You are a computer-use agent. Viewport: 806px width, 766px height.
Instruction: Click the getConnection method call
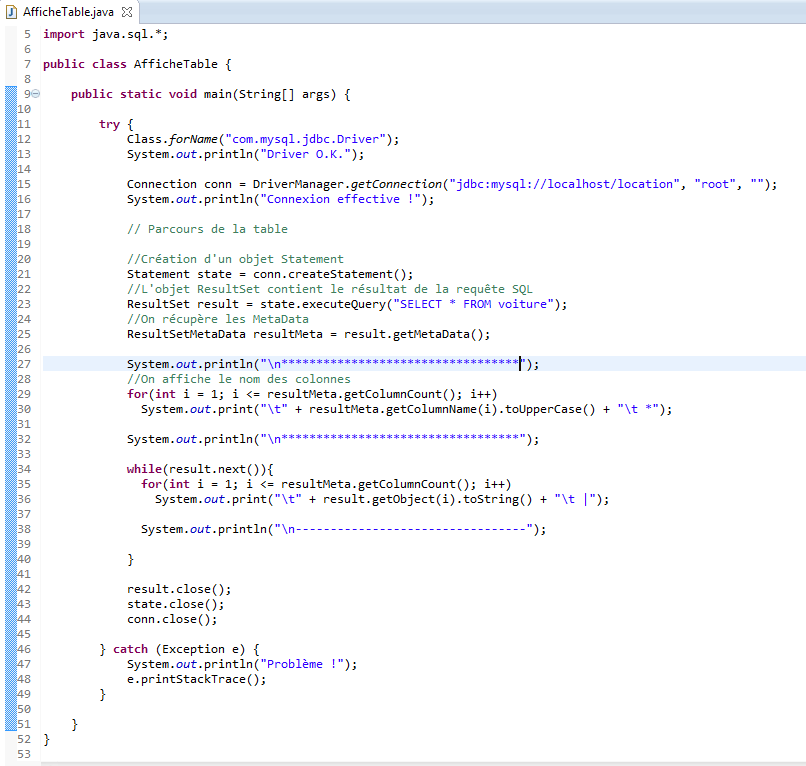coord(394,184)
